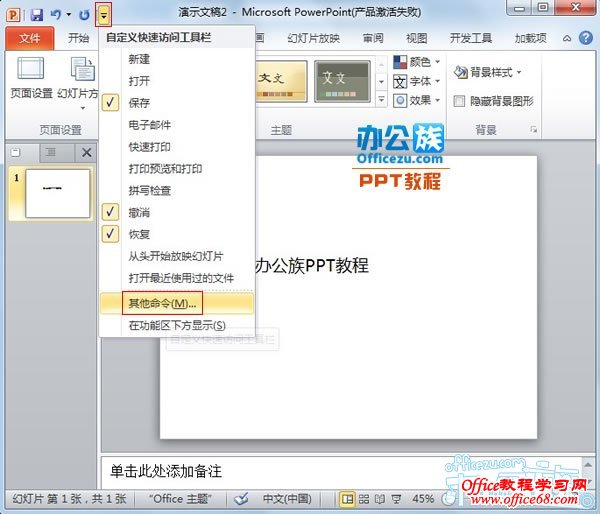Select 拼写检查 in the customize menu
The image size is (600, 514).
point(177,190)
